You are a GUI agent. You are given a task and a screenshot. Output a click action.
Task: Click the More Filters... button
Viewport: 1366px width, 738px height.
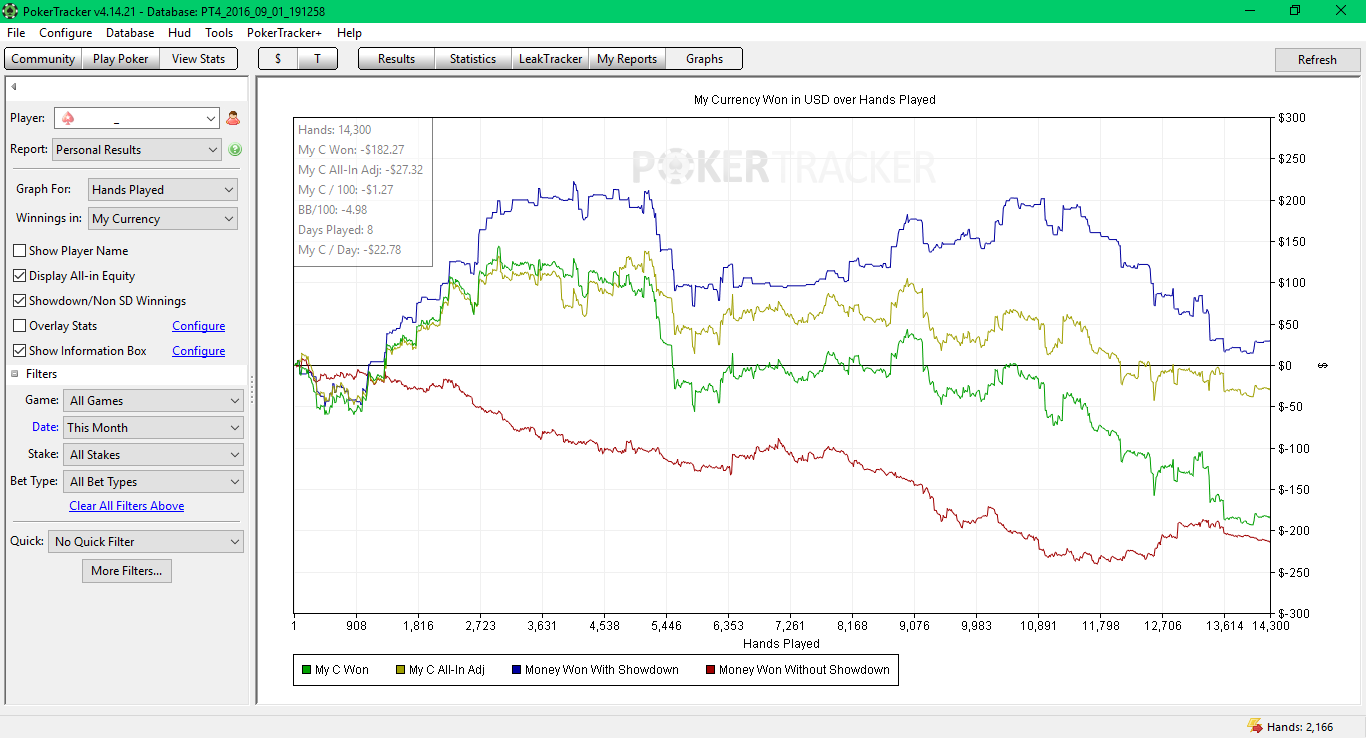[126, 571]
